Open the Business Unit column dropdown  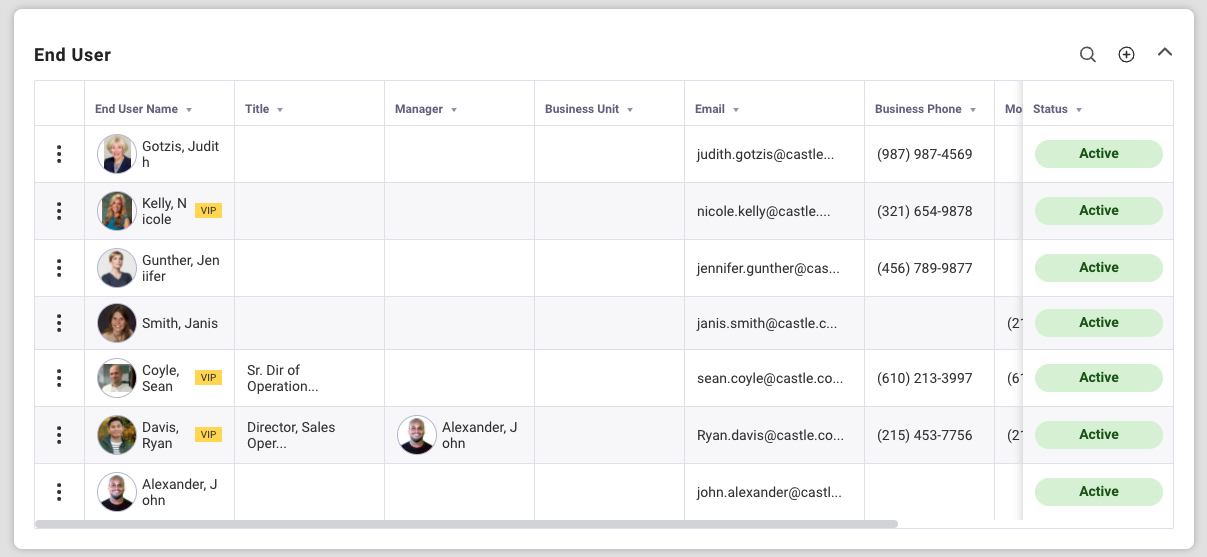630,110
